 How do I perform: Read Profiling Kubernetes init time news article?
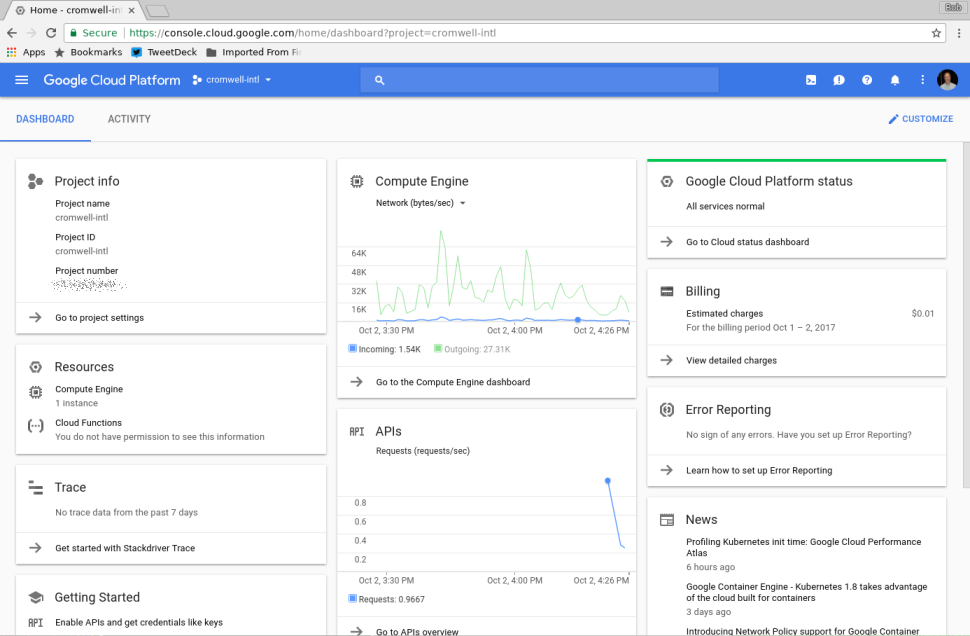[803, 548]
